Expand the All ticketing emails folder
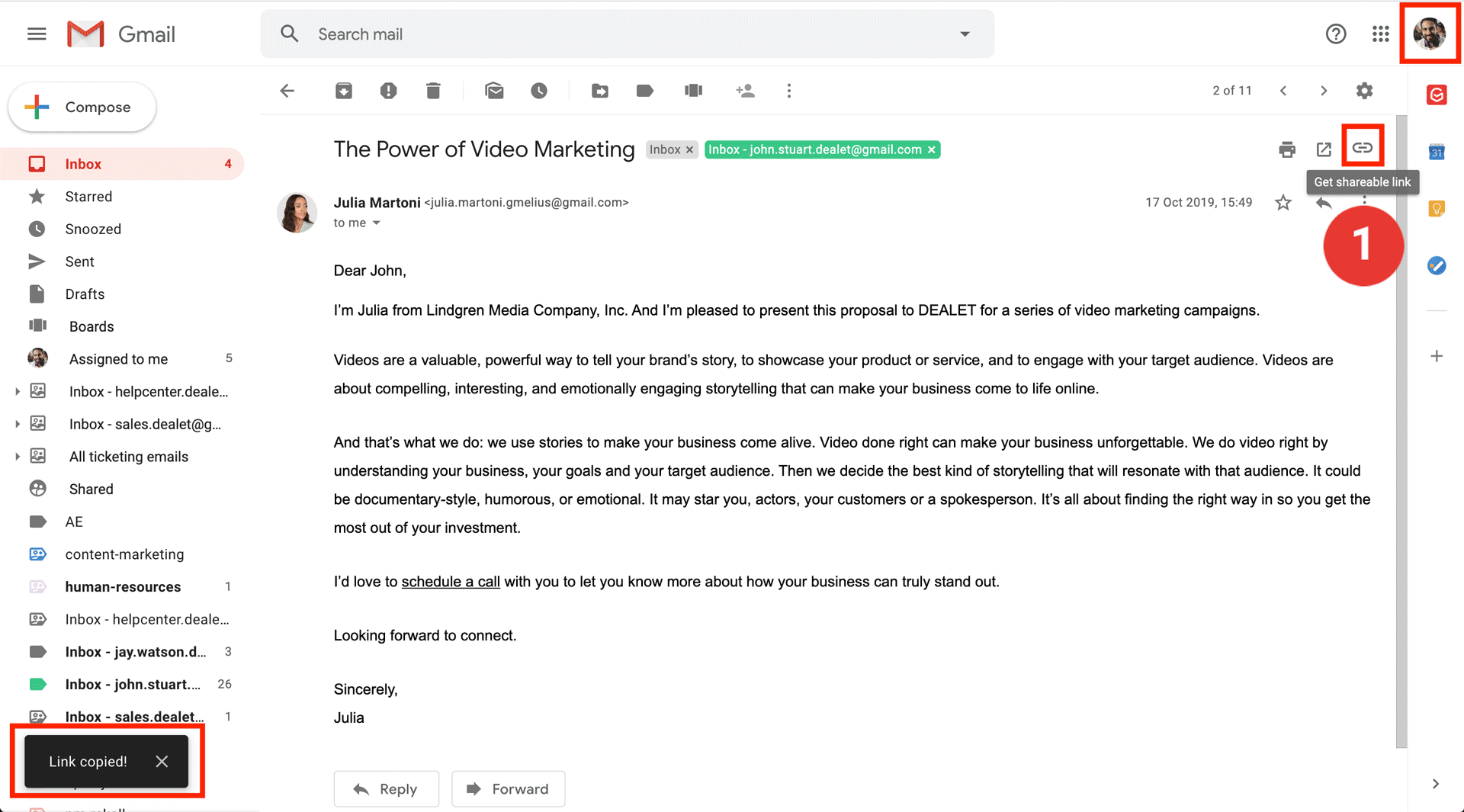Screen dimensions: 1464x812 coord(17,457)
